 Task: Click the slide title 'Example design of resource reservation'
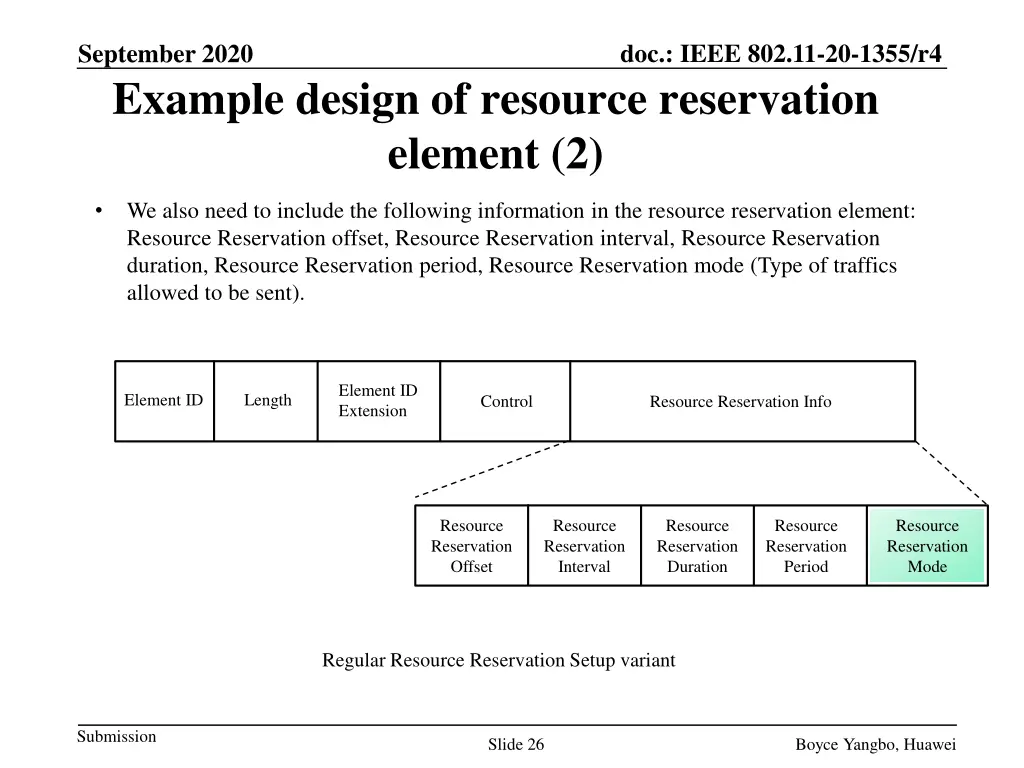(x=495, y=100)
